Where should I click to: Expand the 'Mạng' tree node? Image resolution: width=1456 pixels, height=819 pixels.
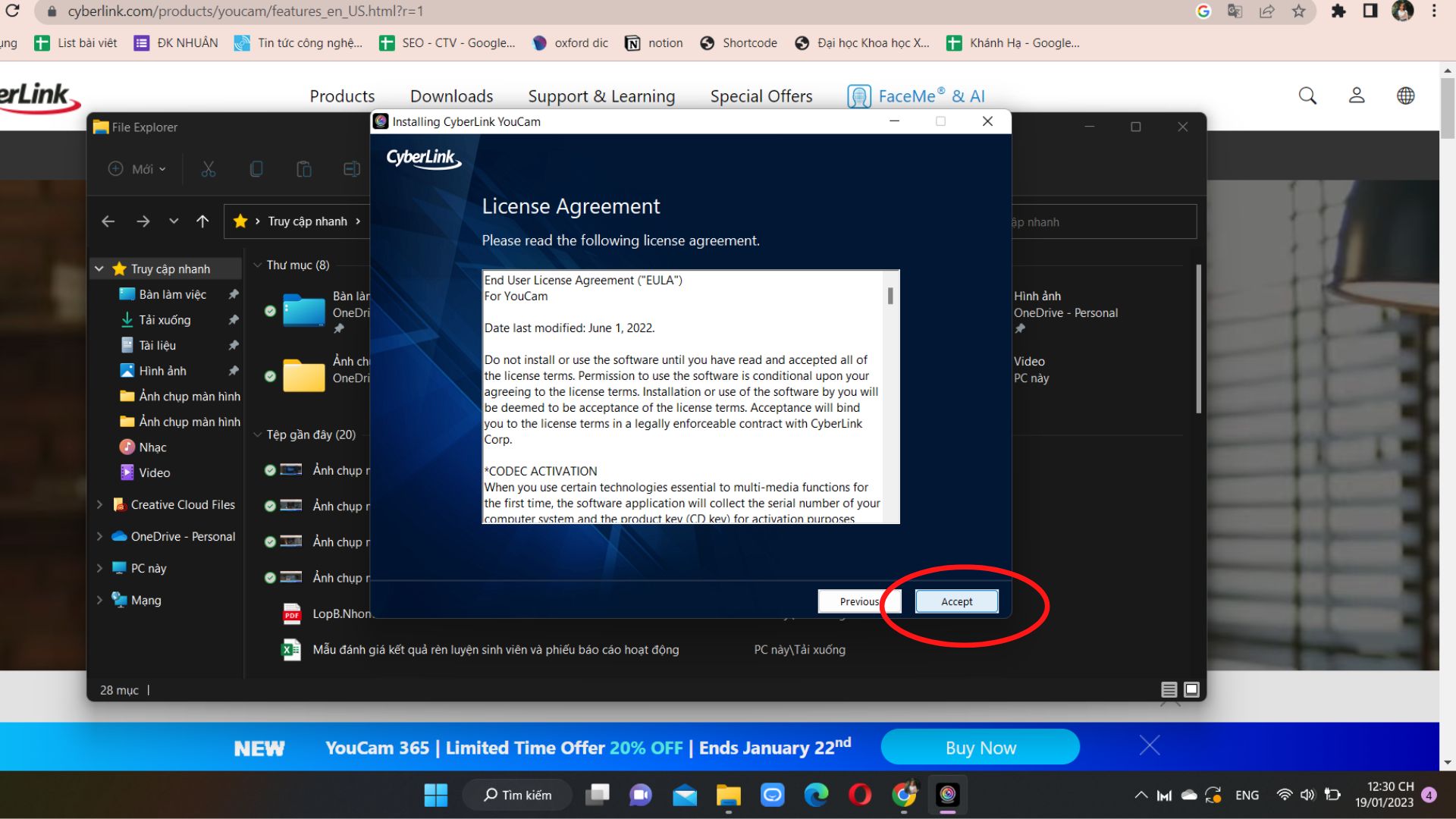click(x=99, y=600)
